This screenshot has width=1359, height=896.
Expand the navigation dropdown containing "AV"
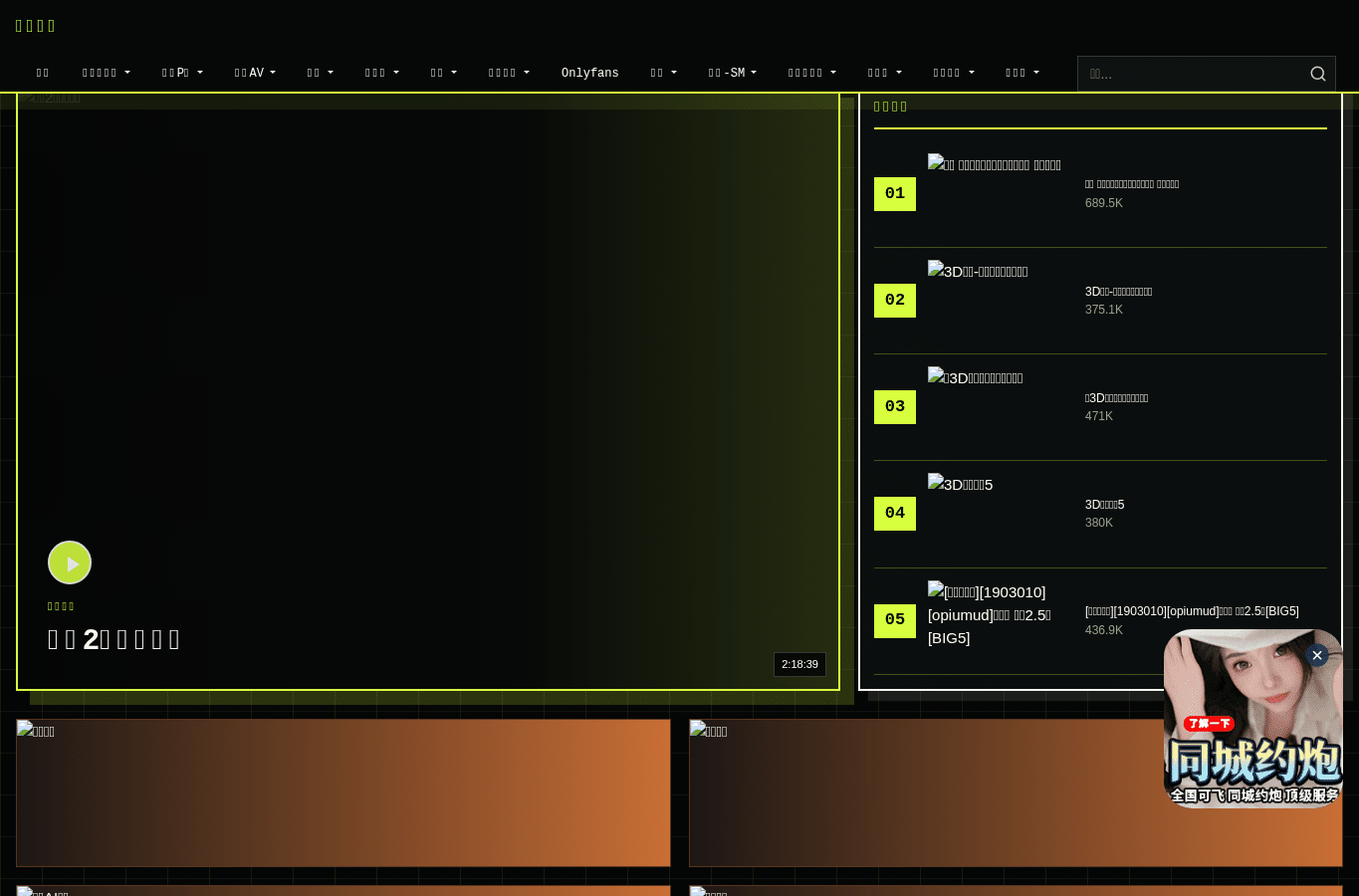point(255,73)
